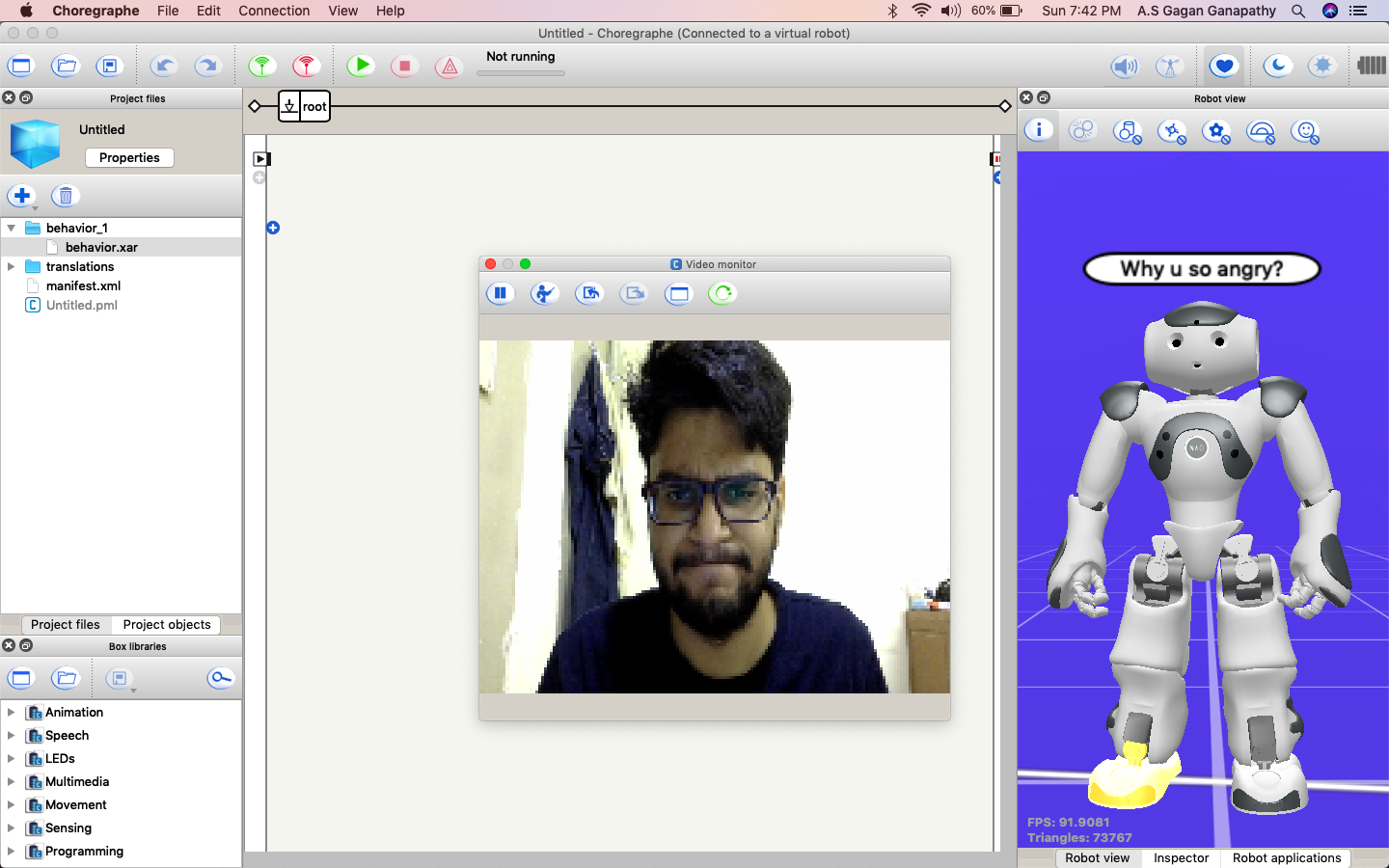This screenshot has height=868, width=1389.
Task: Expand the Speech box library
Action: tap(12, 735)
